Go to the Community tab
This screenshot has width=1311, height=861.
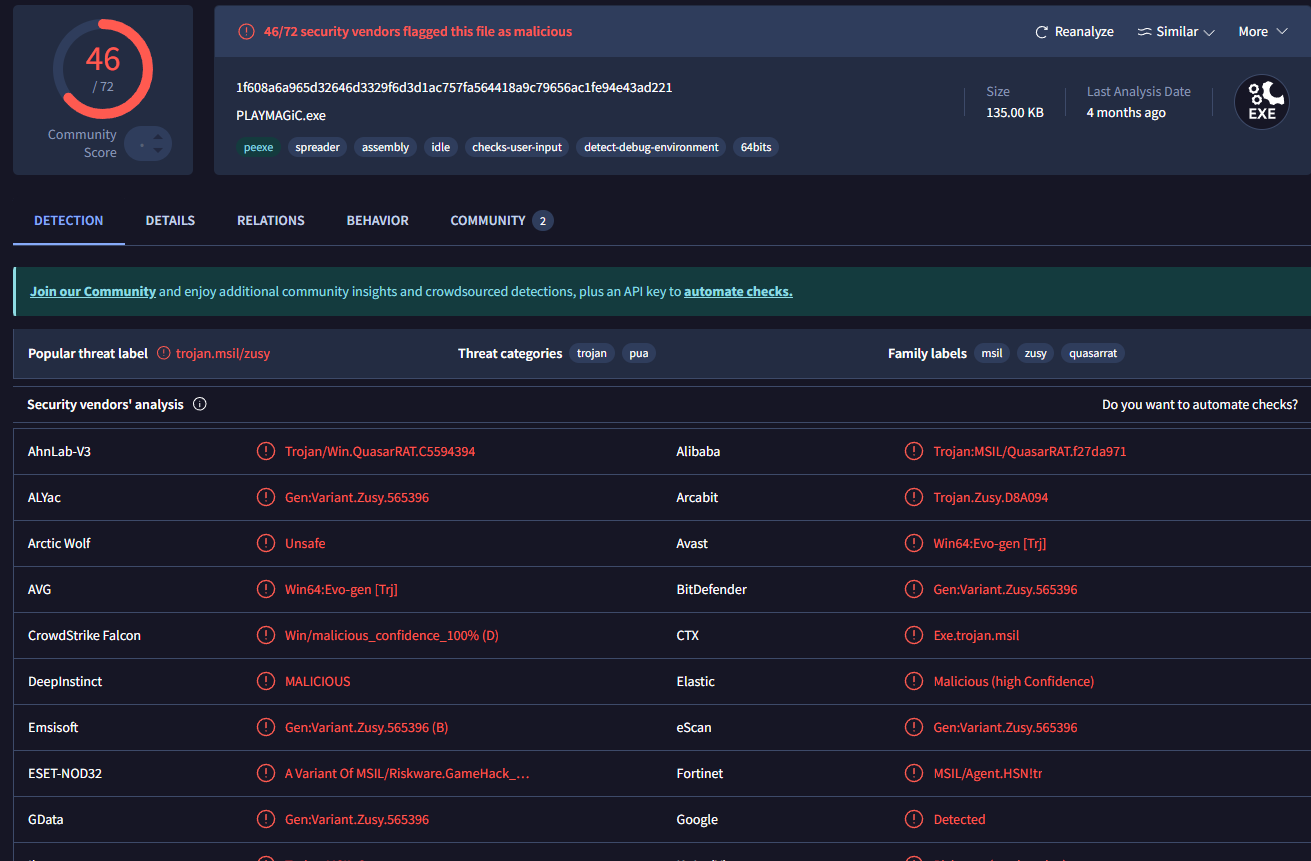487,220
